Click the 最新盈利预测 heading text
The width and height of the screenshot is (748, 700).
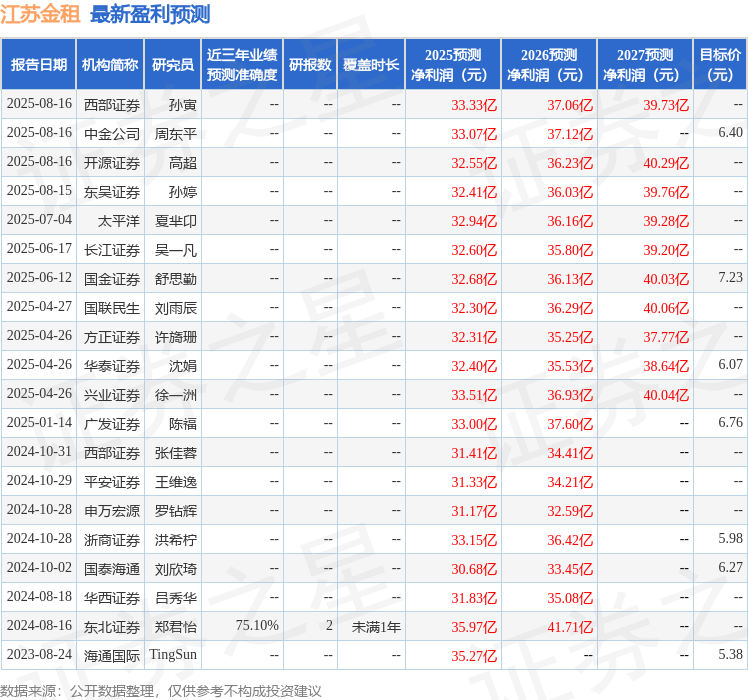tap(150, 14)
